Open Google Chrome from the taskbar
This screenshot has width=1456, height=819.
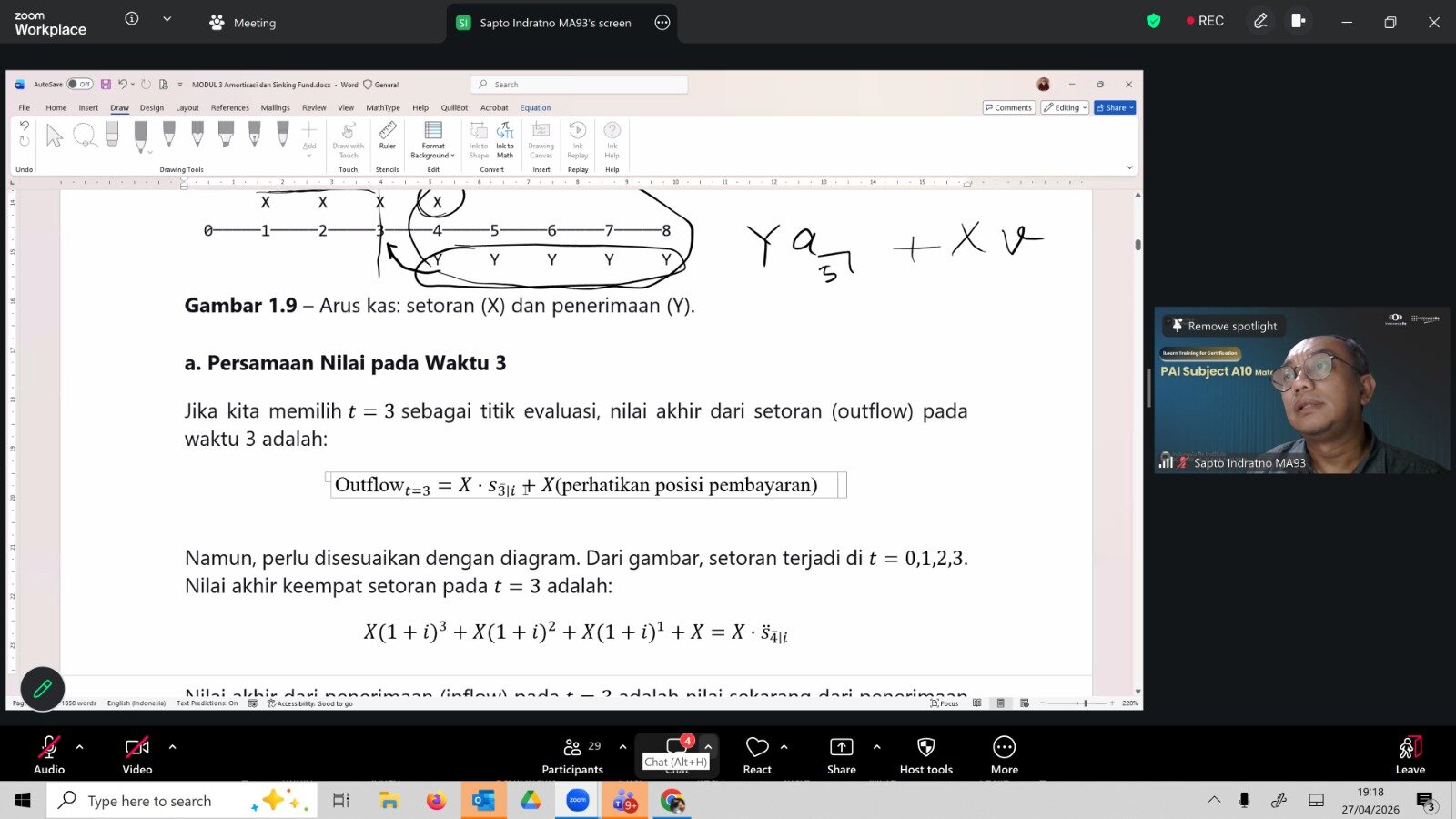672,801
